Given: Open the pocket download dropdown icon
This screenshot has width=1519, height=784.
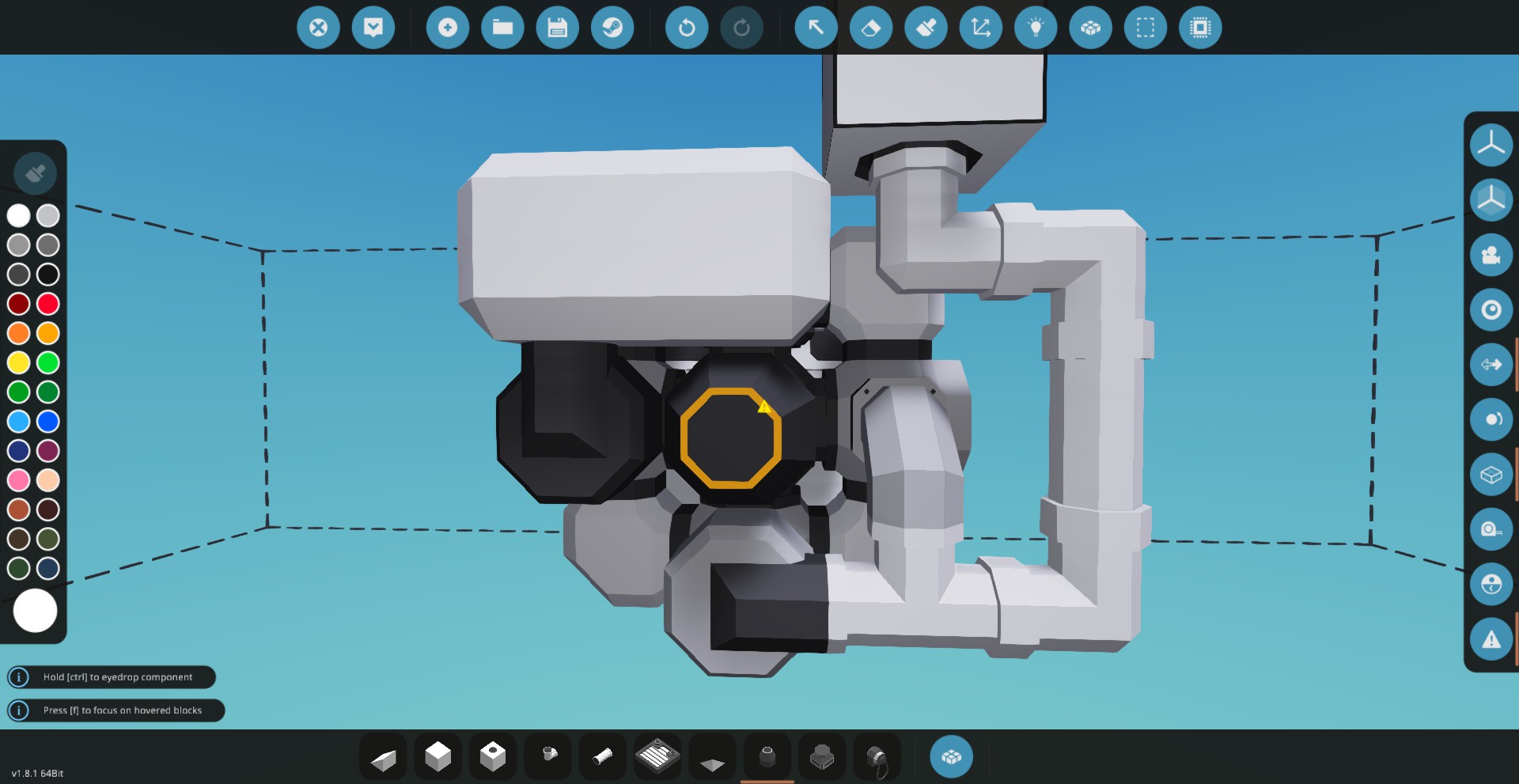Looking at the screenshot, I should tap(373, 28).
